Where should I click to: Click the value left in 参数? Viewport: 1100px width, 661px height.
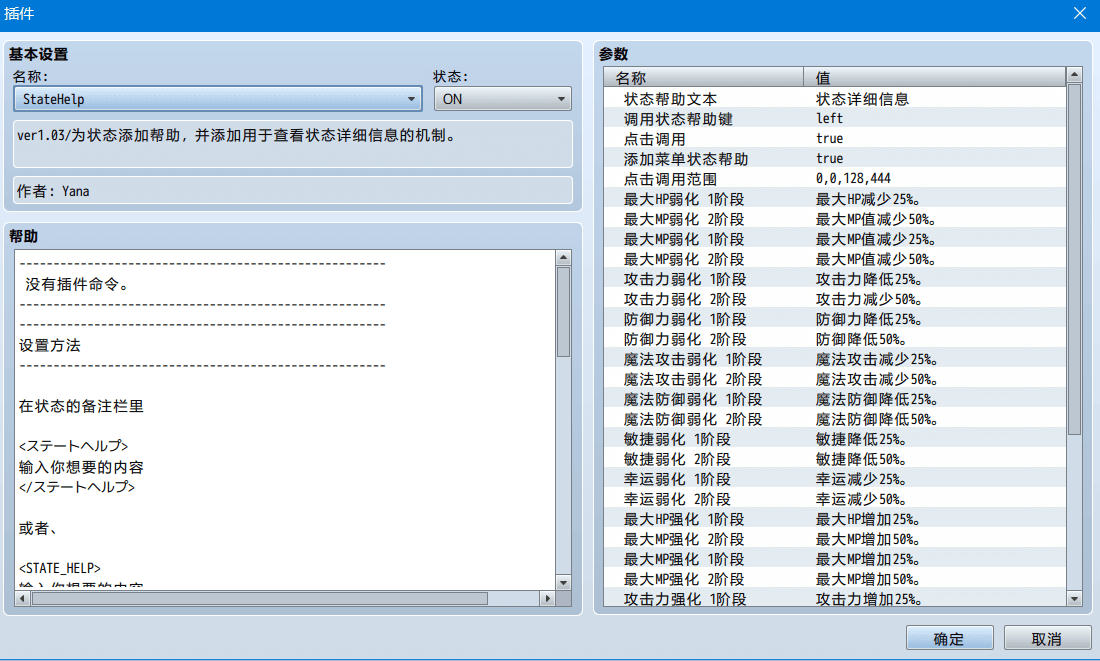pos(829,119)
